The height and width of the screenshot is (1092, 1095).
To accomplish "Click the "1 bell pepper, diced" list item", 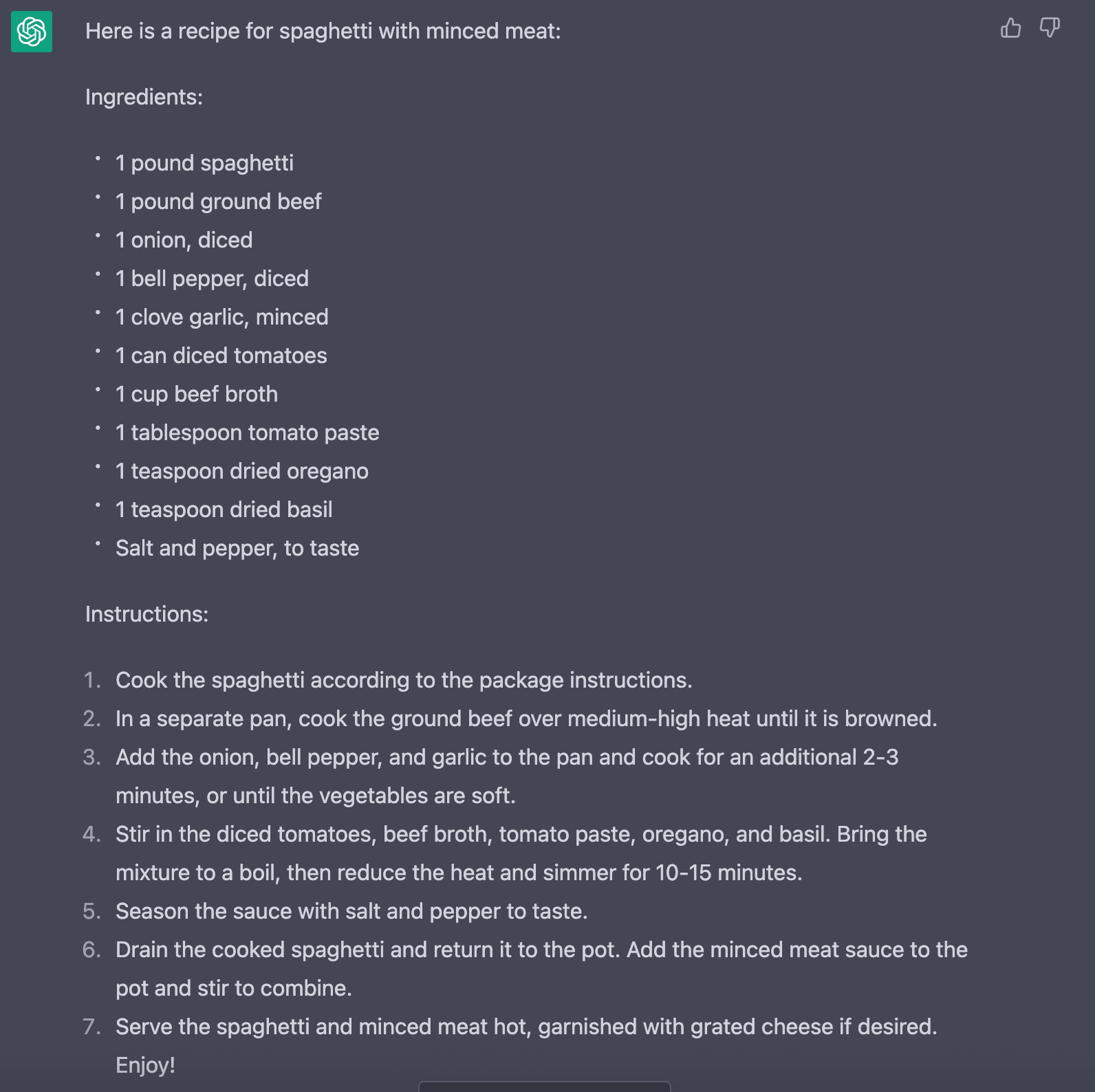I will [x=212, y=279].
